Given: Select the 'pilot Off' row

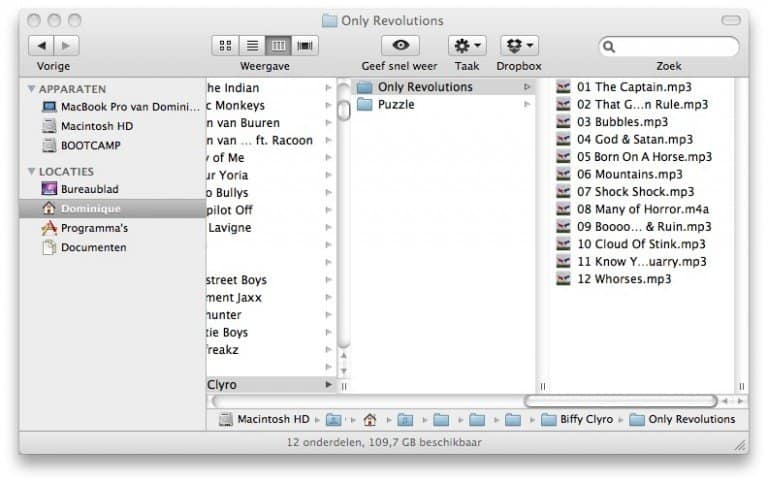Looking at the screenshot, I should [x=271, y=210].
